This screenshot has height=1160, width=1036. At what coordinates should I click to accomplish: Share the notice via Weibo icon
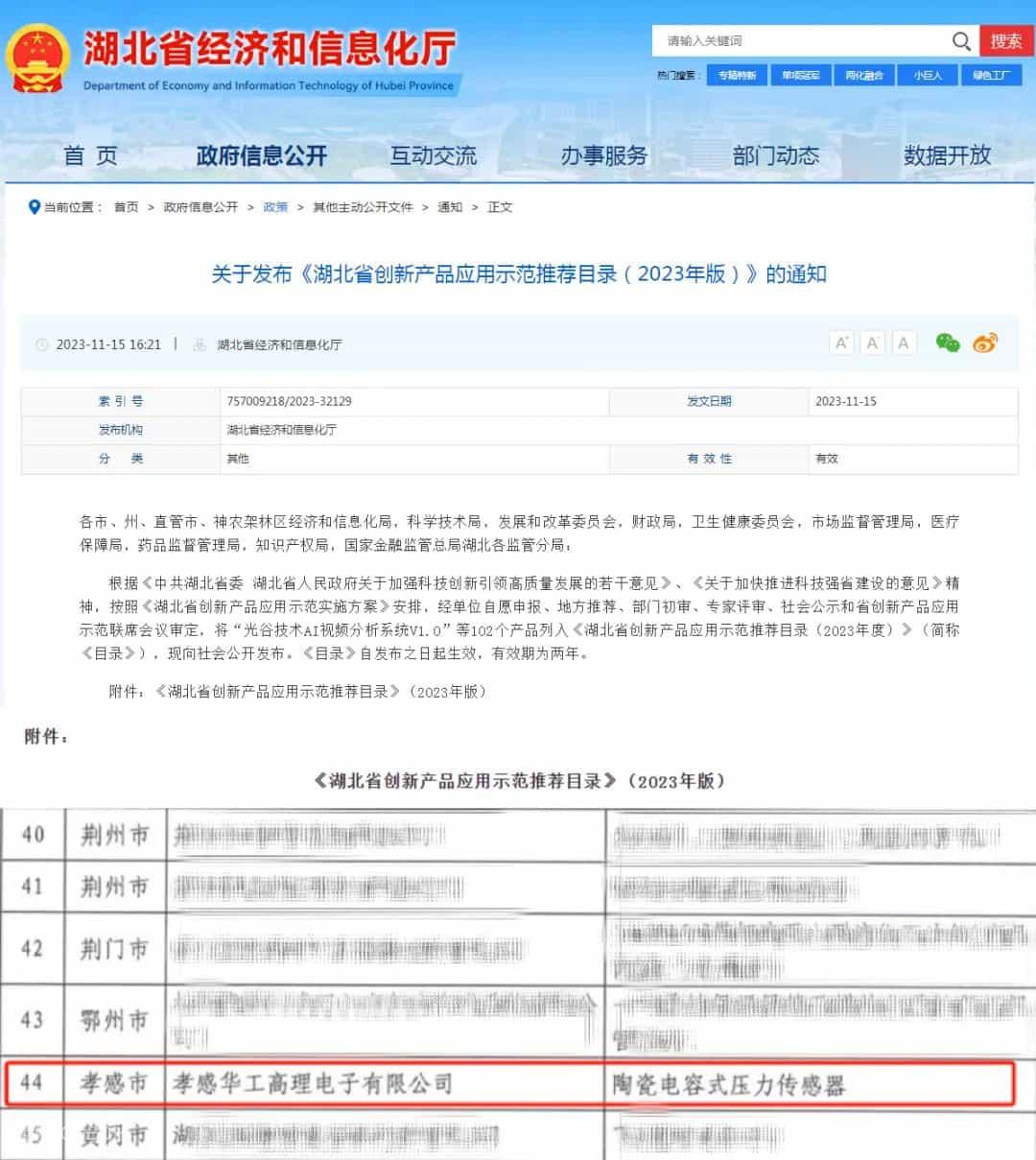point(985,343)
